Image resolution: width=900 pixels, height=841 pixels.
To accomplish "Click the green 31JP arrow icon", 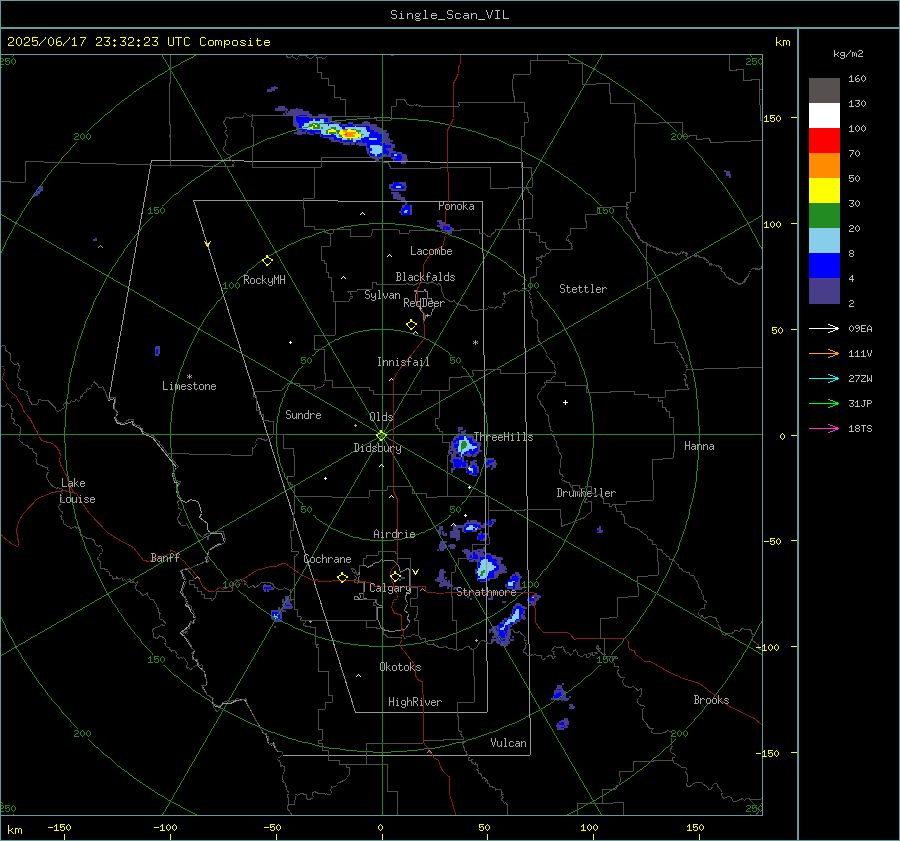I will (x=824, y=404).
